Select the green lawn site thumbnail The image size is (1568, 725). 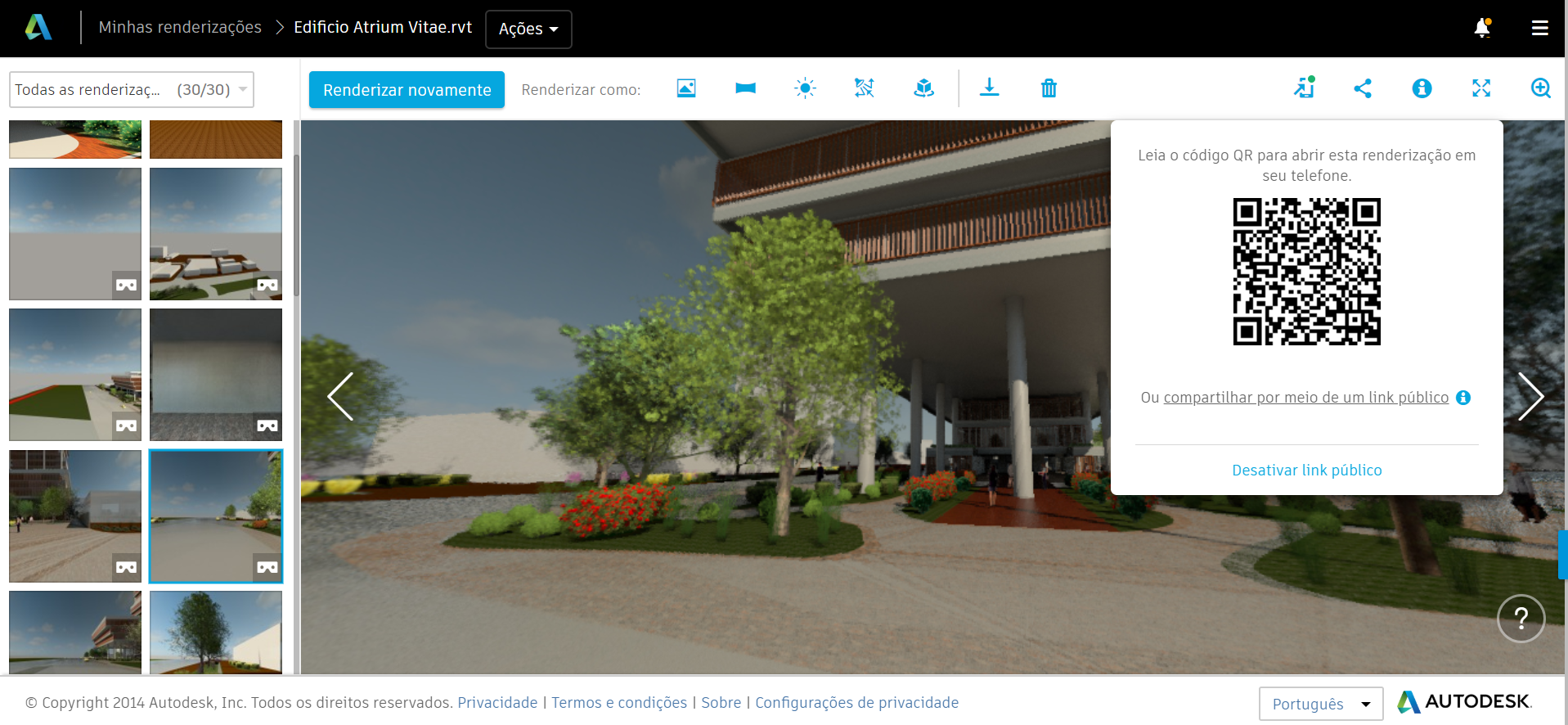[75, 375]
